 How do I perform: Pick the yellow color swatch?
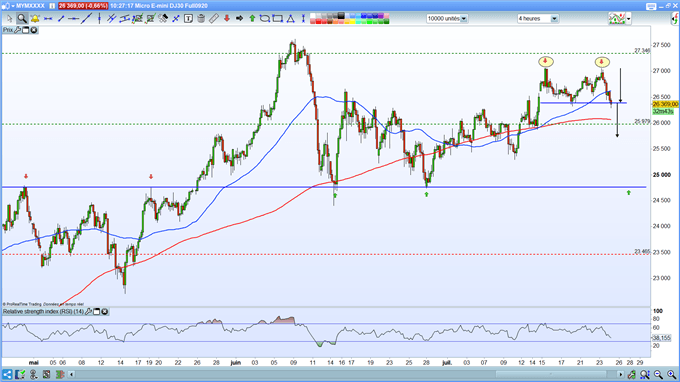tap(352, 21)
